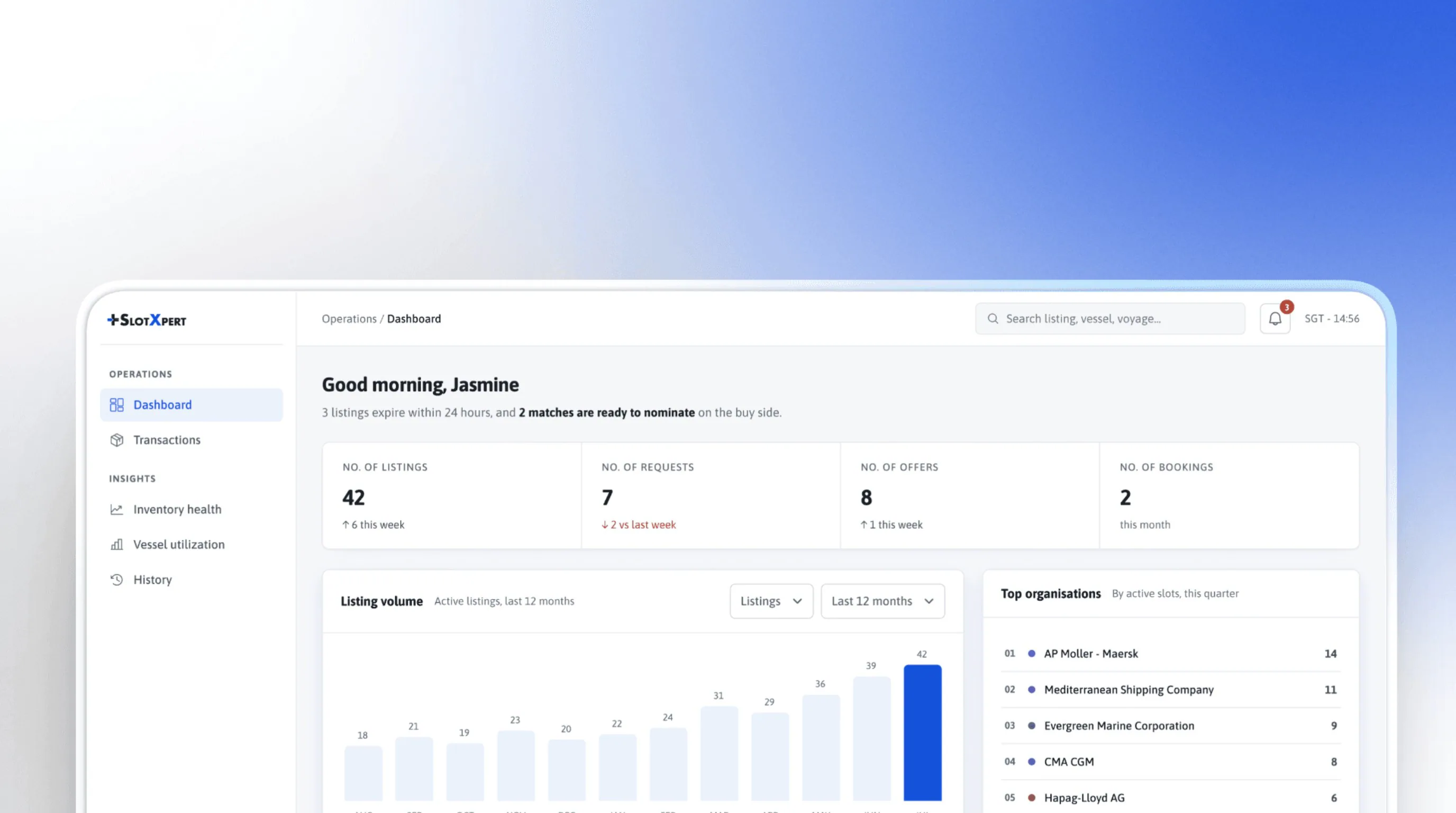Click the Dashboard grid icon

click(x=116, y=405)
